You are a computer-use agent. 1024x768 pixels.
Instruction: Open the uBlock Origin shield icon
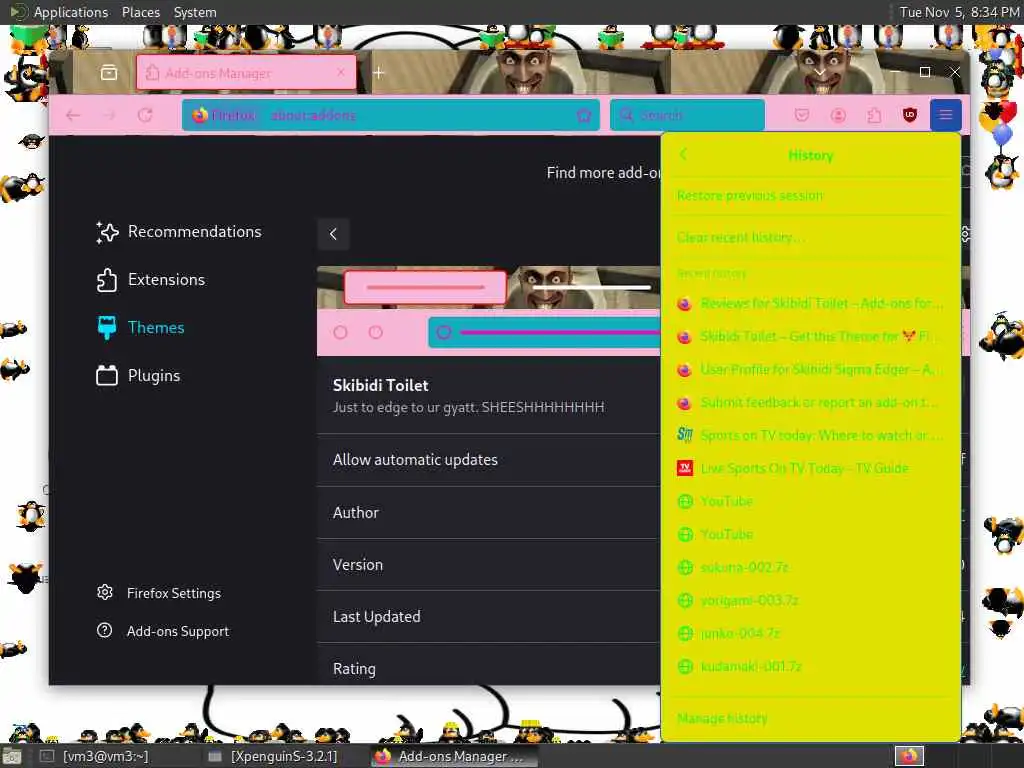[910, 116]
